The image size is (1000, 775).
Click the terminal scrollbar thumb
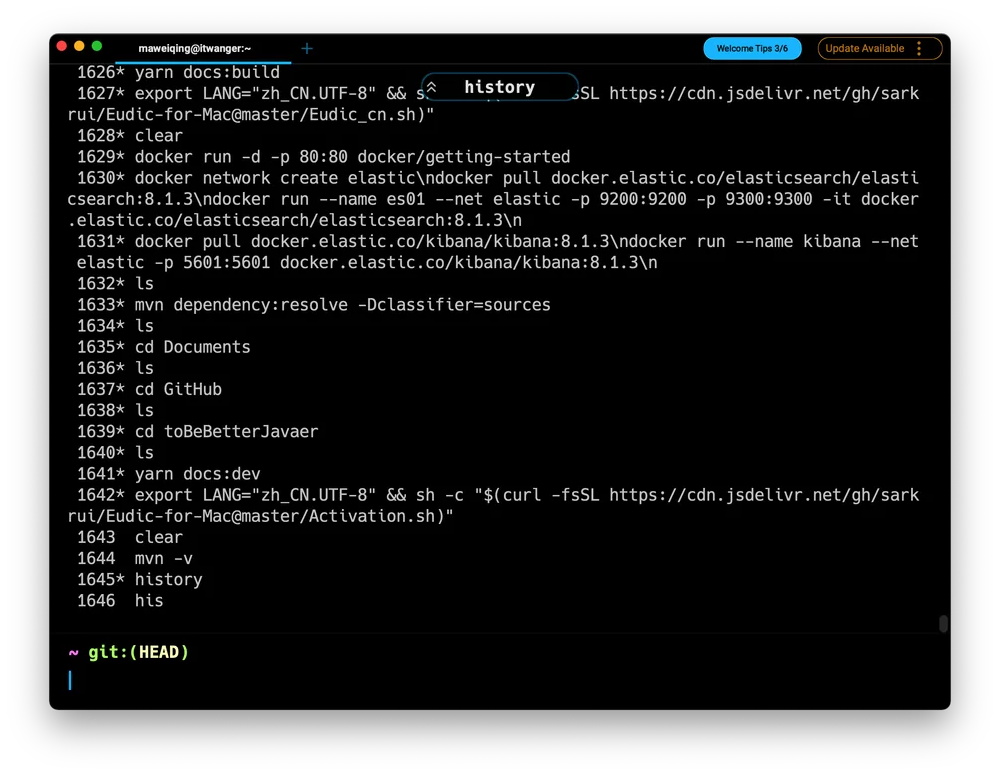tap(943, 623)
